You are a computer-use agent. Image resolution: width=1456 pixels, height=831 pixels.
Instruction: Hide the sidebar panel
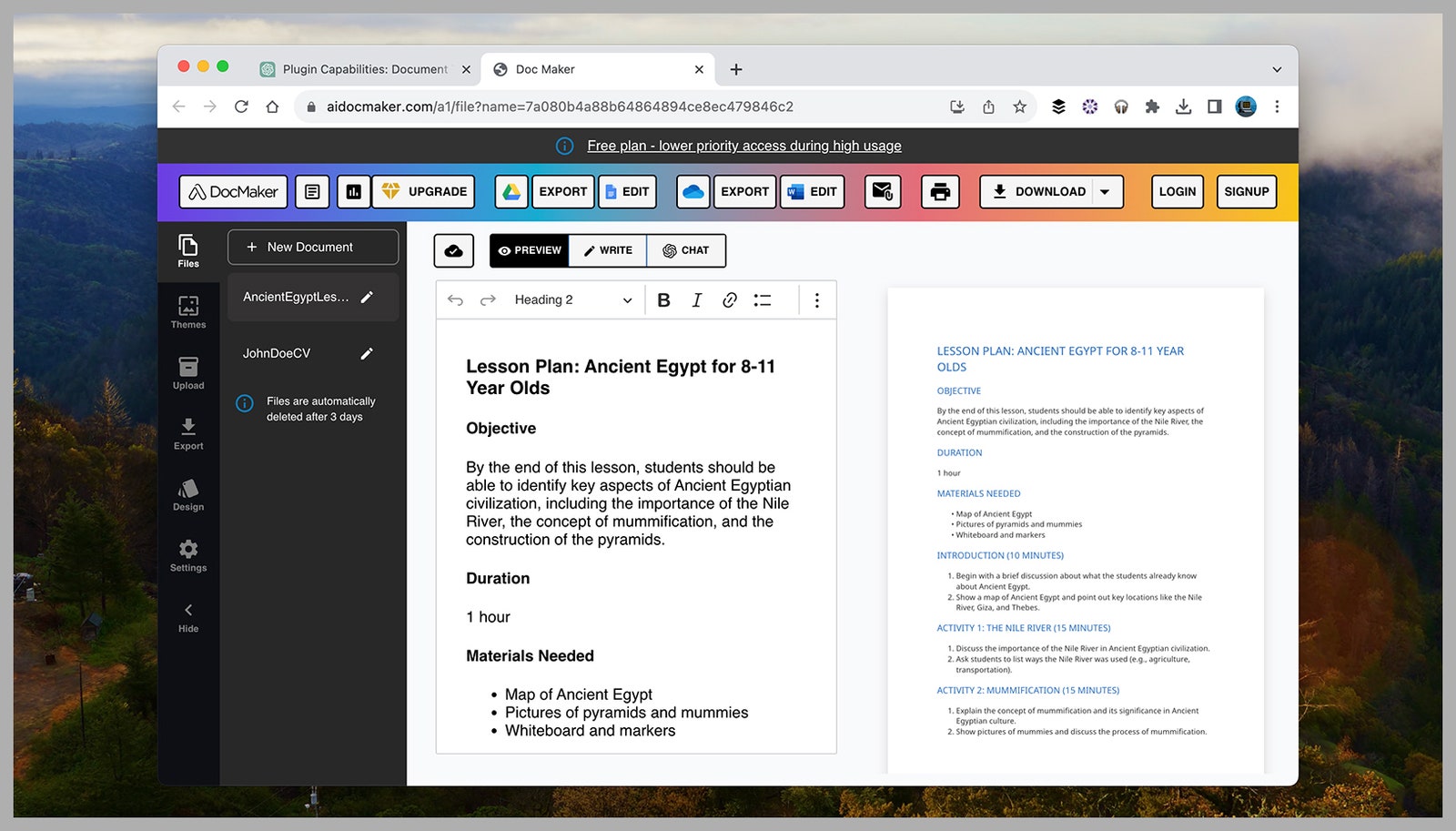click(x=188, y=617)
